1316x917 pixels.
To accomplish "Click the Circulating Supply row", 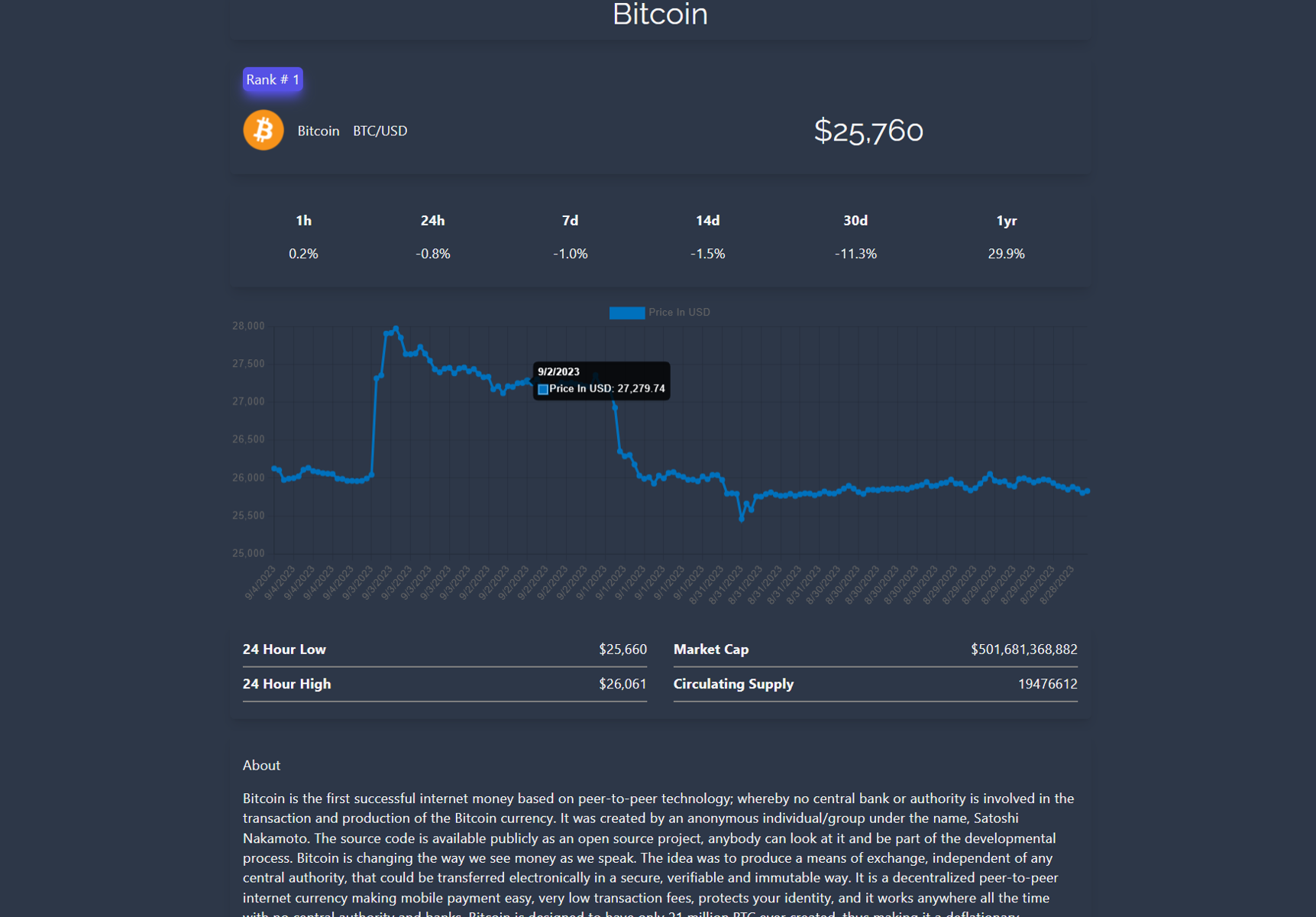I will (x=875, y=684).
